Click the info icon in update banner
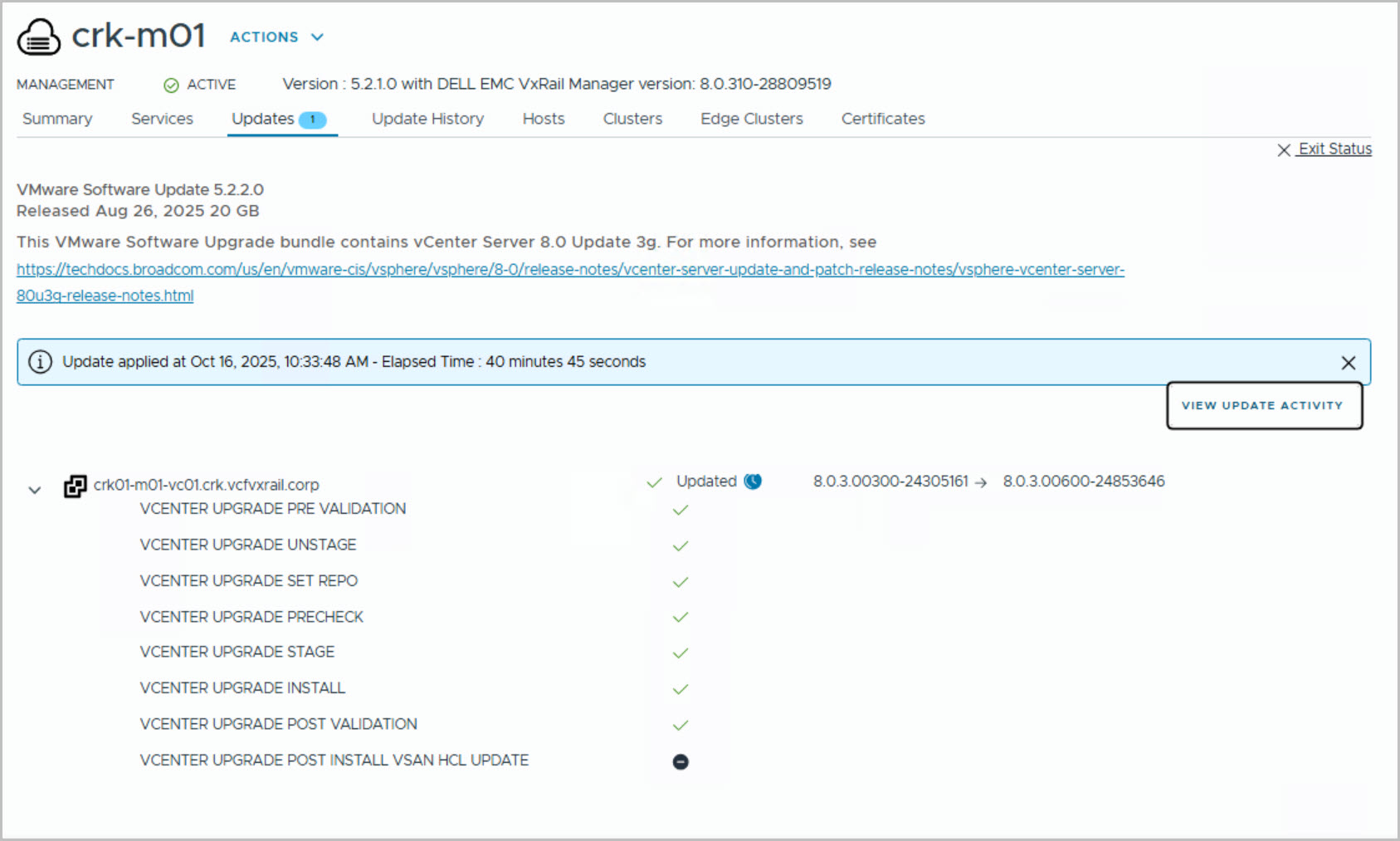 click(40, 362)
